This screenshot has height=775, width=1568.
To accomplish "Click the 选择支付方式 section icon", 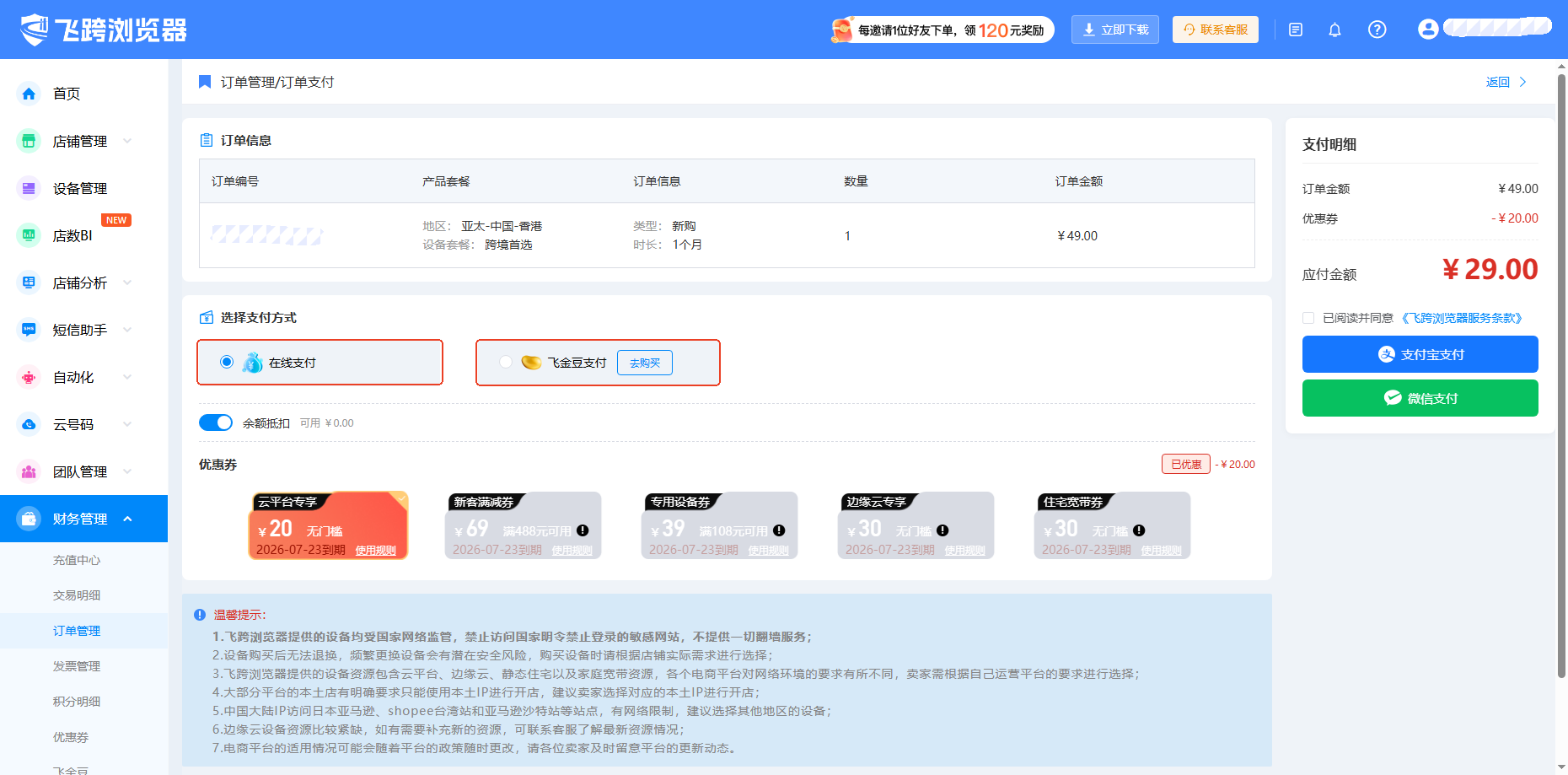I will click(206, 318).
